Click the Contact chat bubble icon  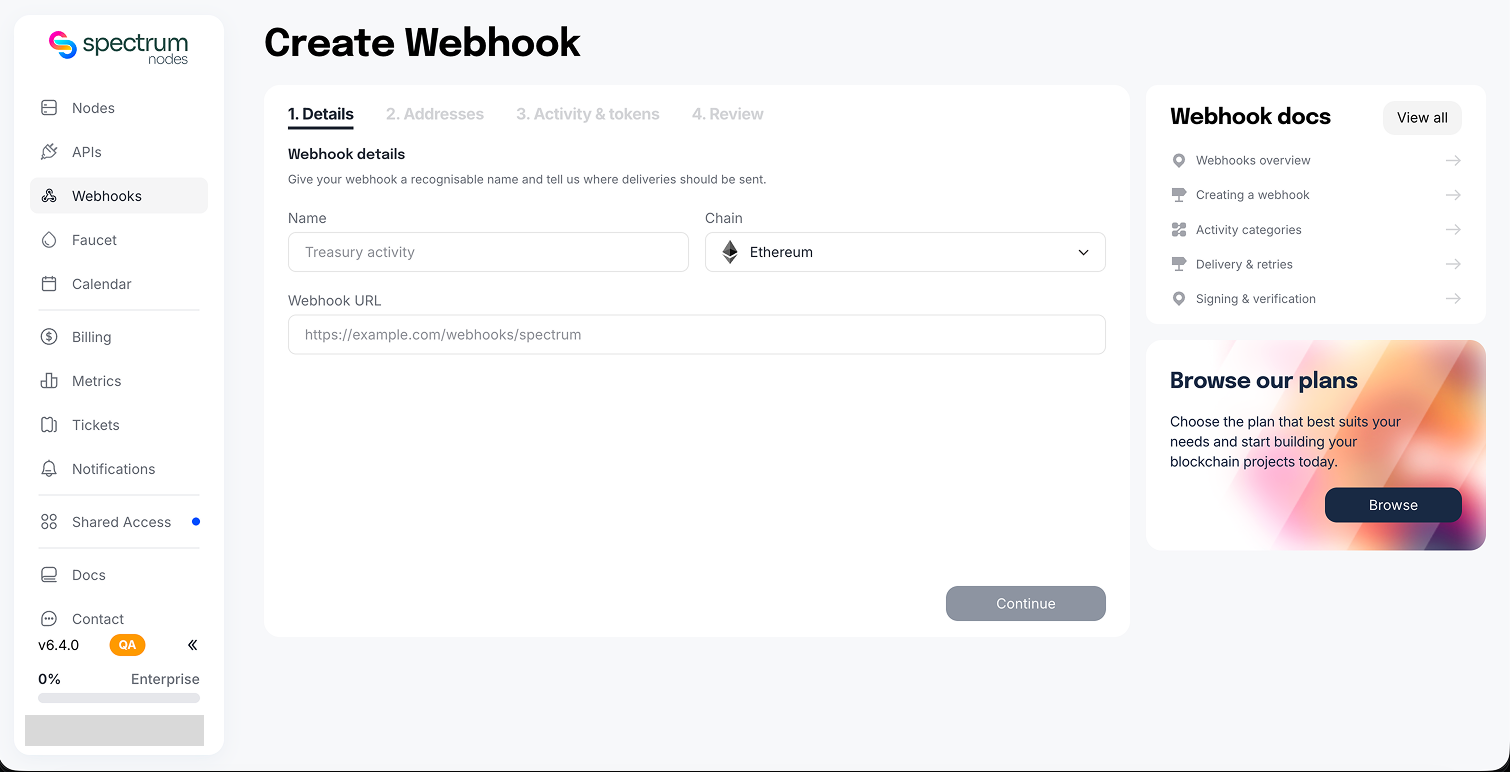pyautogui.click(x=49, y=619)
